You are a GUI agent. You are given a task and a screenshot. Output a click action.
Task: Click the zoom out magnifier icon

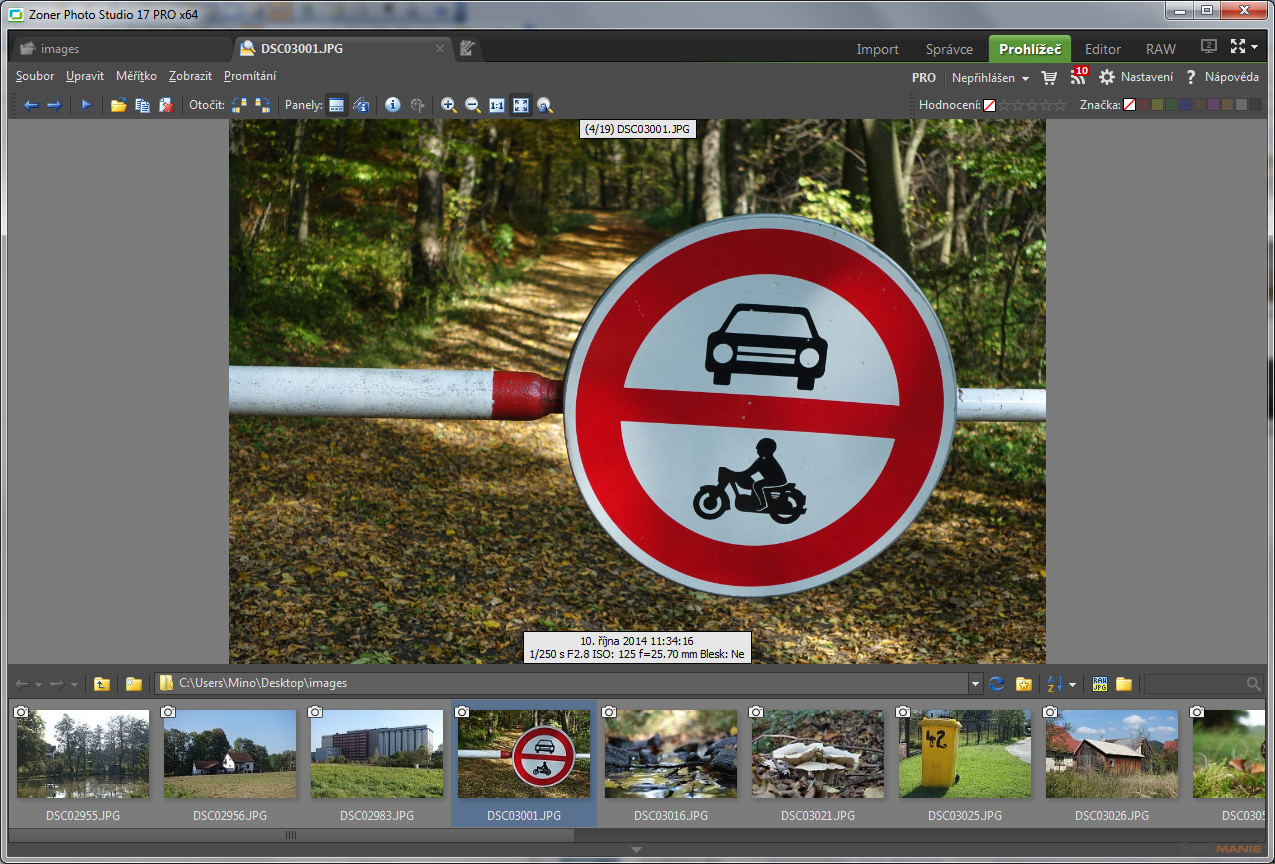pyautogui.click(x=473, y=105)
